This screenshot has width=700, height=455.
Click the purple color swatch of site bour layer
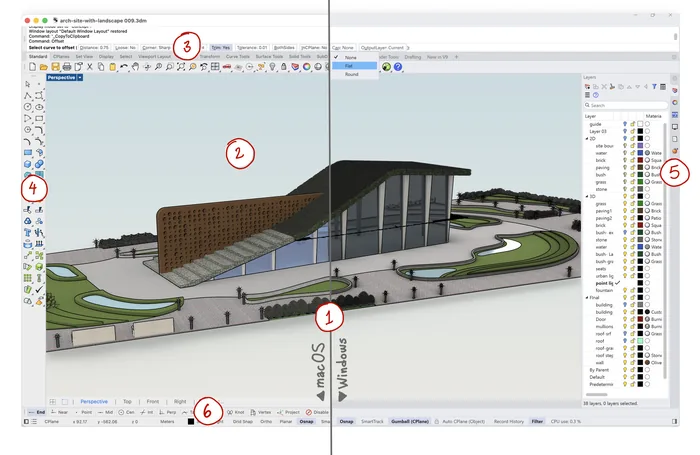tap(640, 146)
